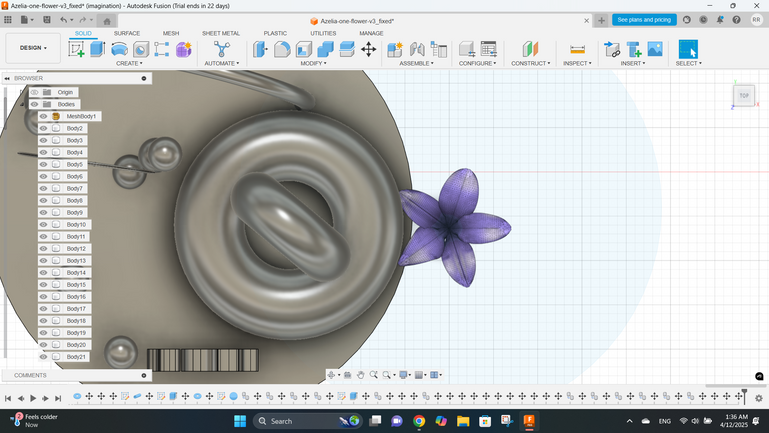Expand the CONSTRUCT dropdown menu
Image resolution: width=769 pixels, height=433 pixels.
pos(530,63)
